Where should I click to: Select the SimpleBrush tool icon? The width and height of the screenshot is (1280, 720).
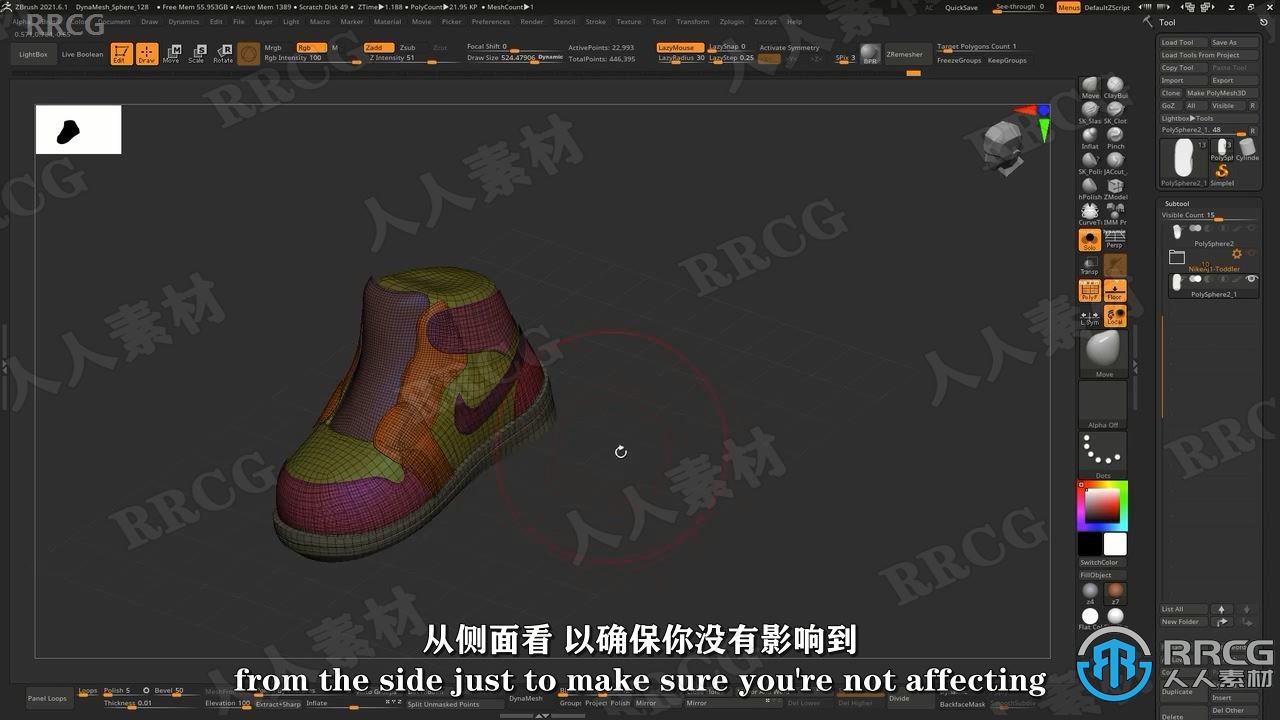tap(1222, 173)
